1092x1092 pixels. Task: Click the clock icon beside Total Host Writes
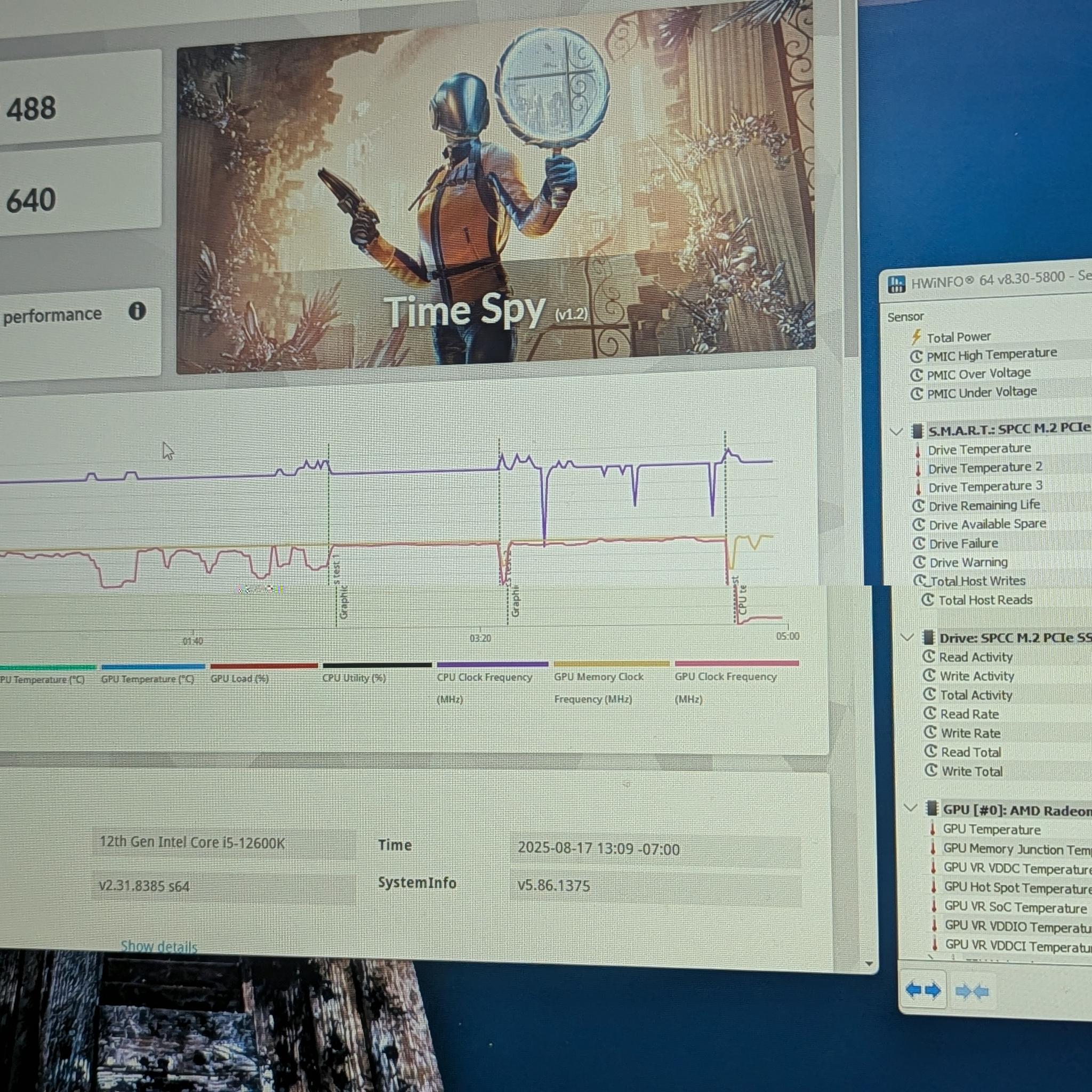(921, 581)
